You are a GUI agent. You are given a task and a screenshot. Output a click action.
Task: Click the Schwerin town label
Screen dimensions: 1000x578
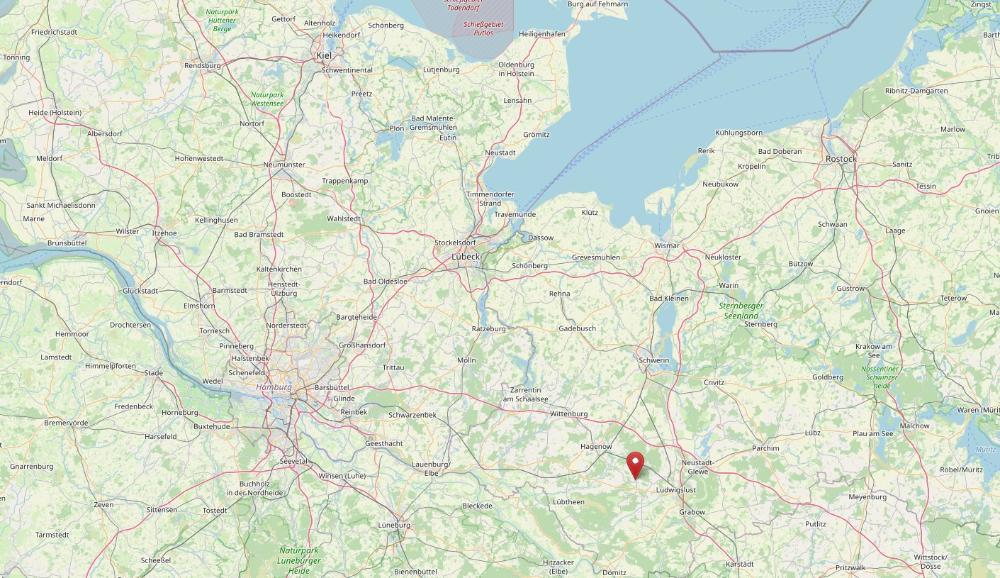[x=654, y=360]
